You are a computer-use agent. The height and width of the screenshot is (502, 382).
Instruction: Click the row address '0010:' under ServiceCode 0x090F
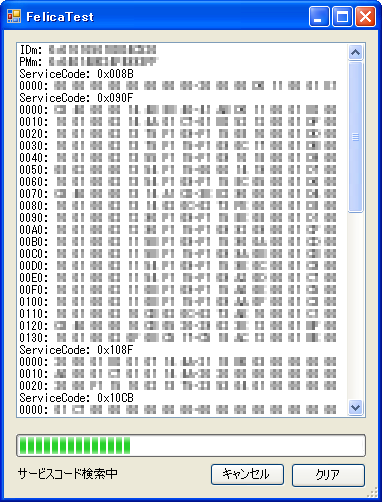tap(34, 122)
